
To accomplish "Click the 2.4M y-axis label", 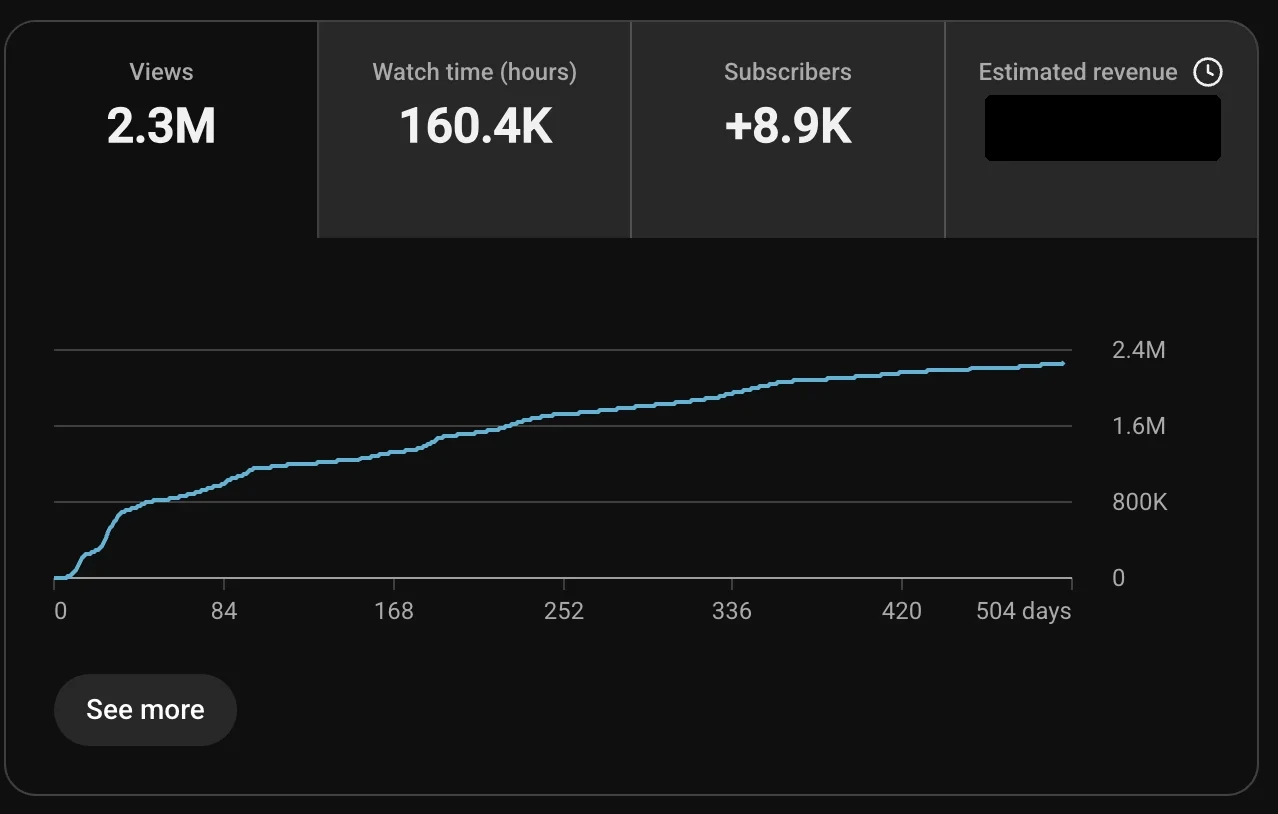I will click(1139, 350).
